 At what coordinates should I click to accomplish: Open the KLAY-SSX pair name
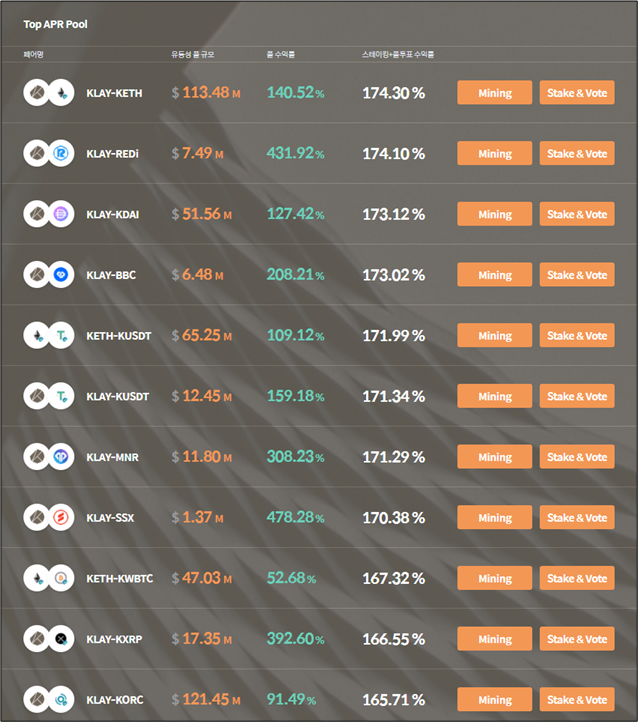tap(110, 518)
